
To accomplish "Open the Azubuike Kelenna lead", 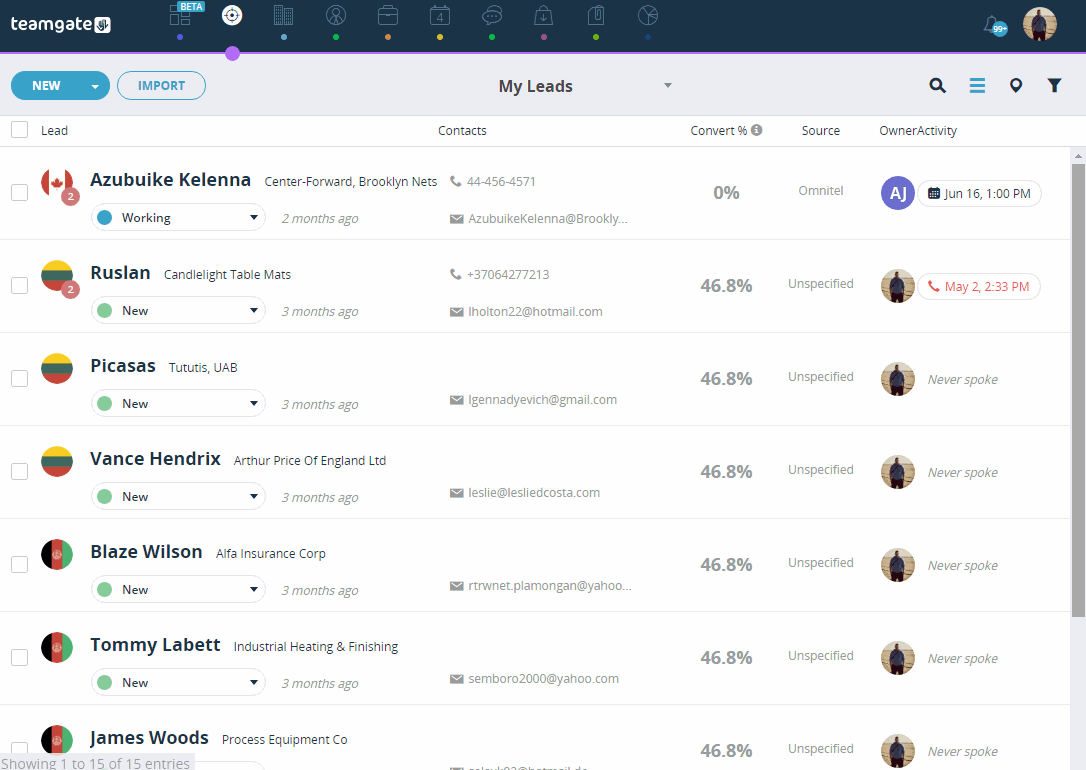I will [170, 179].
